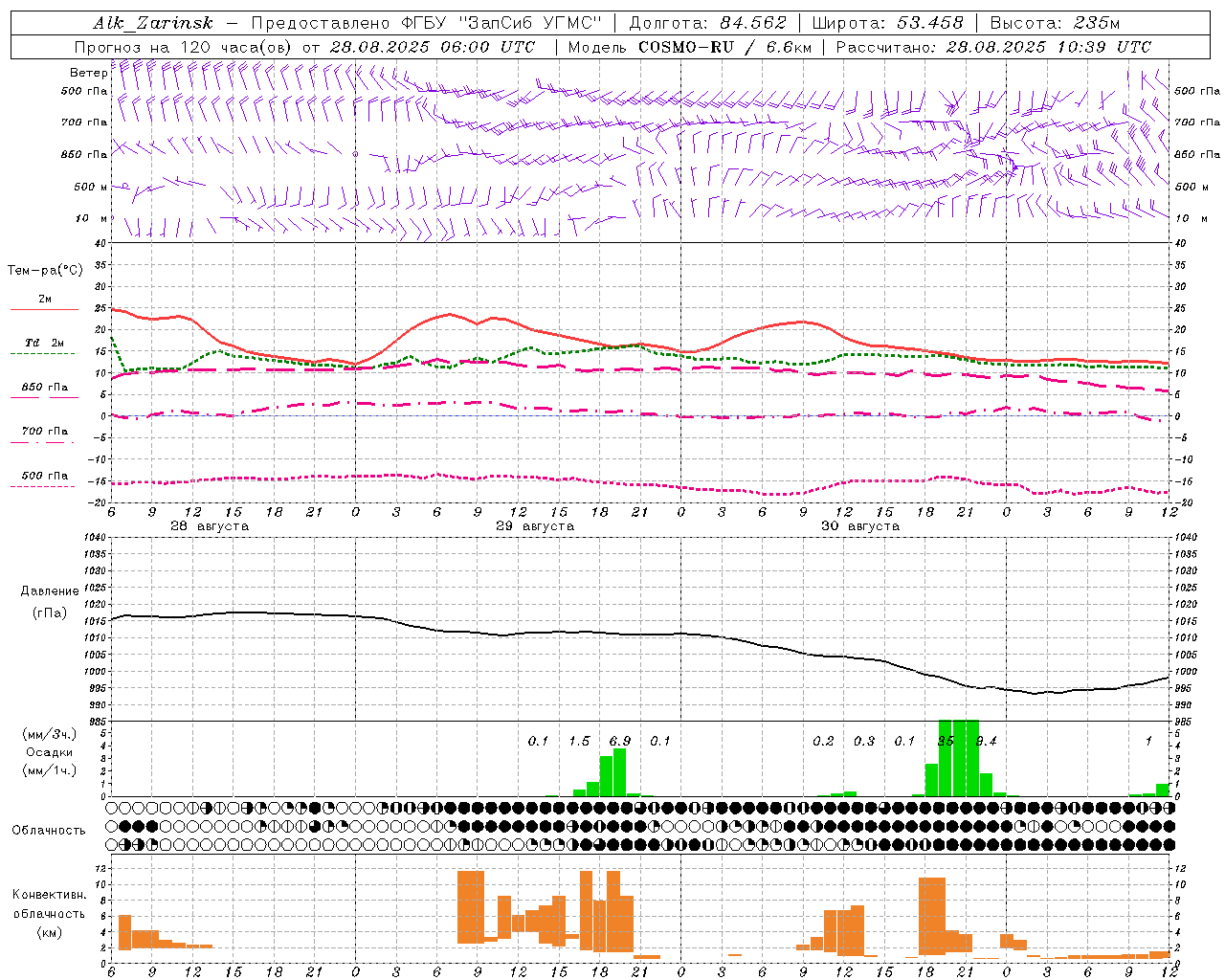
Task: Click the precipitation value "1.5"
Action: pyautogui.click(x=579, y=741)
